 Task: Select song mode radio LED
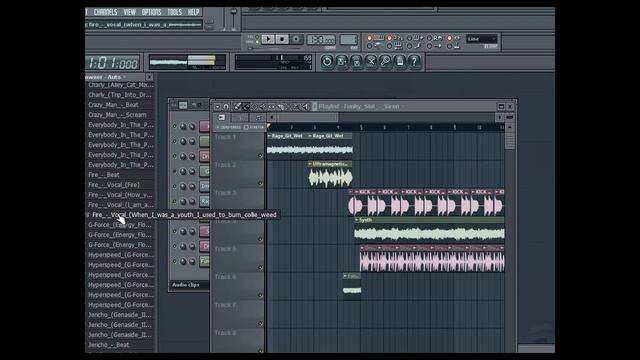pyautogui.click(x=257, y=42)
